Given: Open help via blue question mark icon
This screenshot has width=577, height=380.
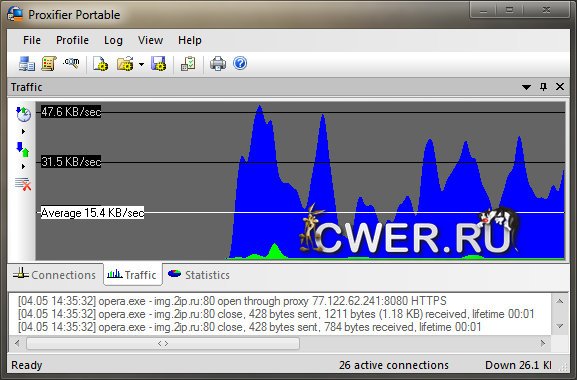Looking at the screenshot, I should [240, 63].
